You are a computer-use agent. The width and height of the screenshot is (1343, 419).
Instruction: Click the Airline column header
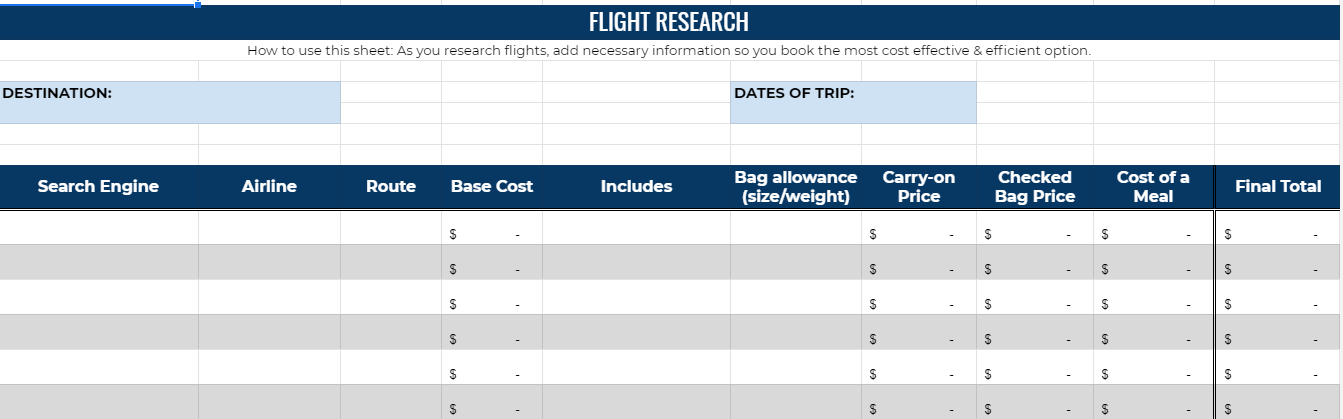(269, 187)
